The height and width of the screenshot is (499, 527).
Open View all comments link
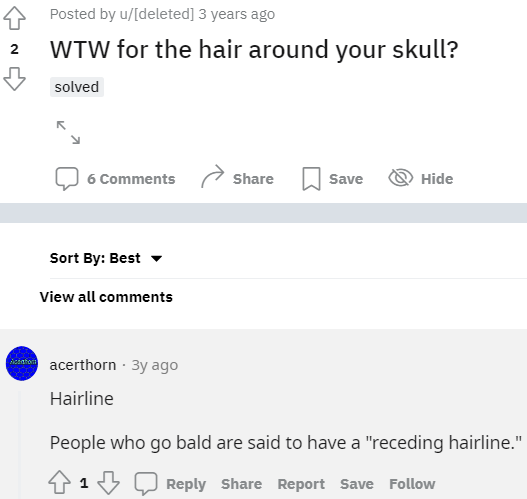(x=106, y=297)
